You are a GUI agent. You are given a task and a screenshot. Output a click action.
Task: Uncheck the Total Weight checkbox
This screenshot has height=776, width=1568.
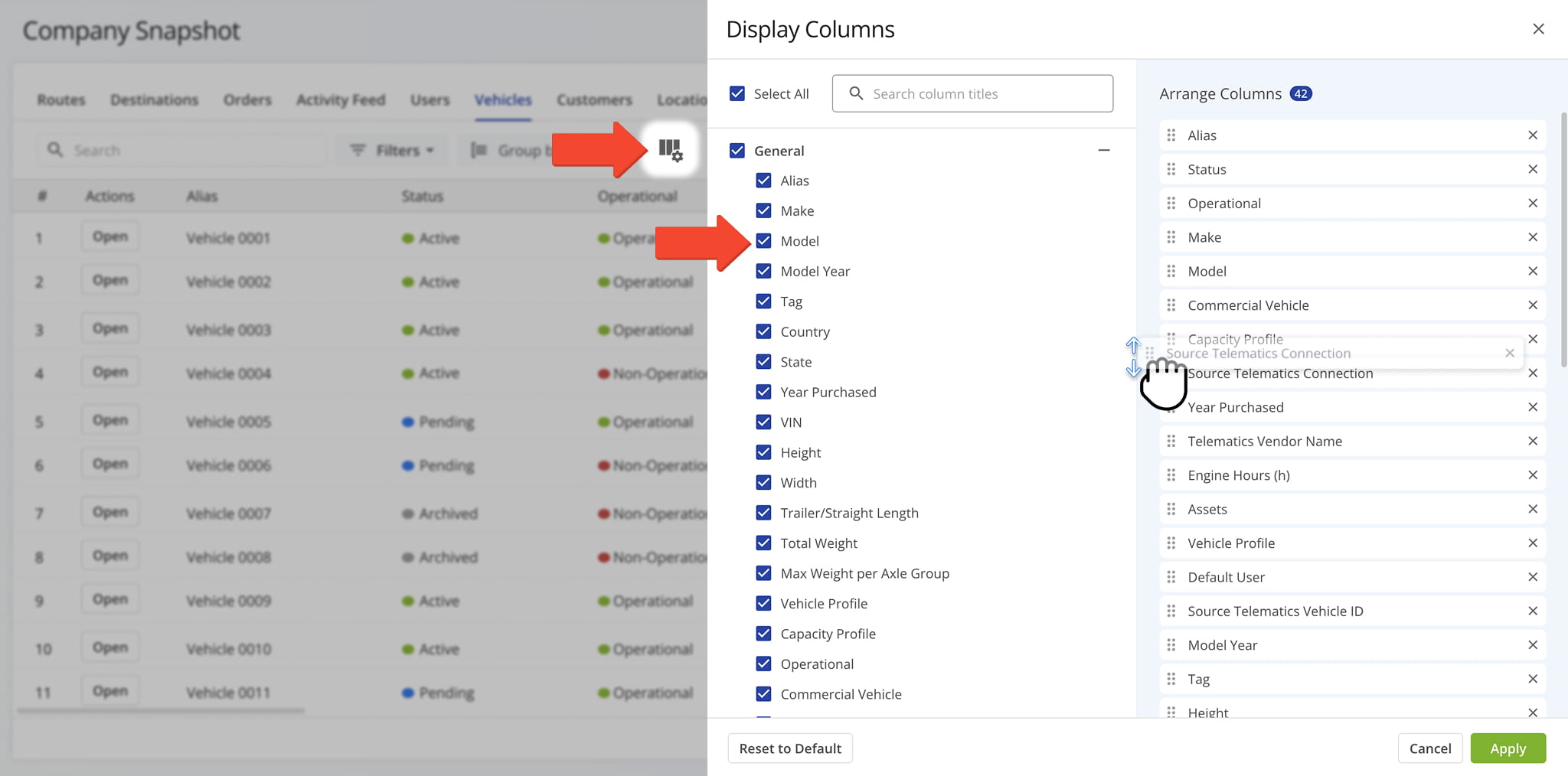(x=763, y=543)
